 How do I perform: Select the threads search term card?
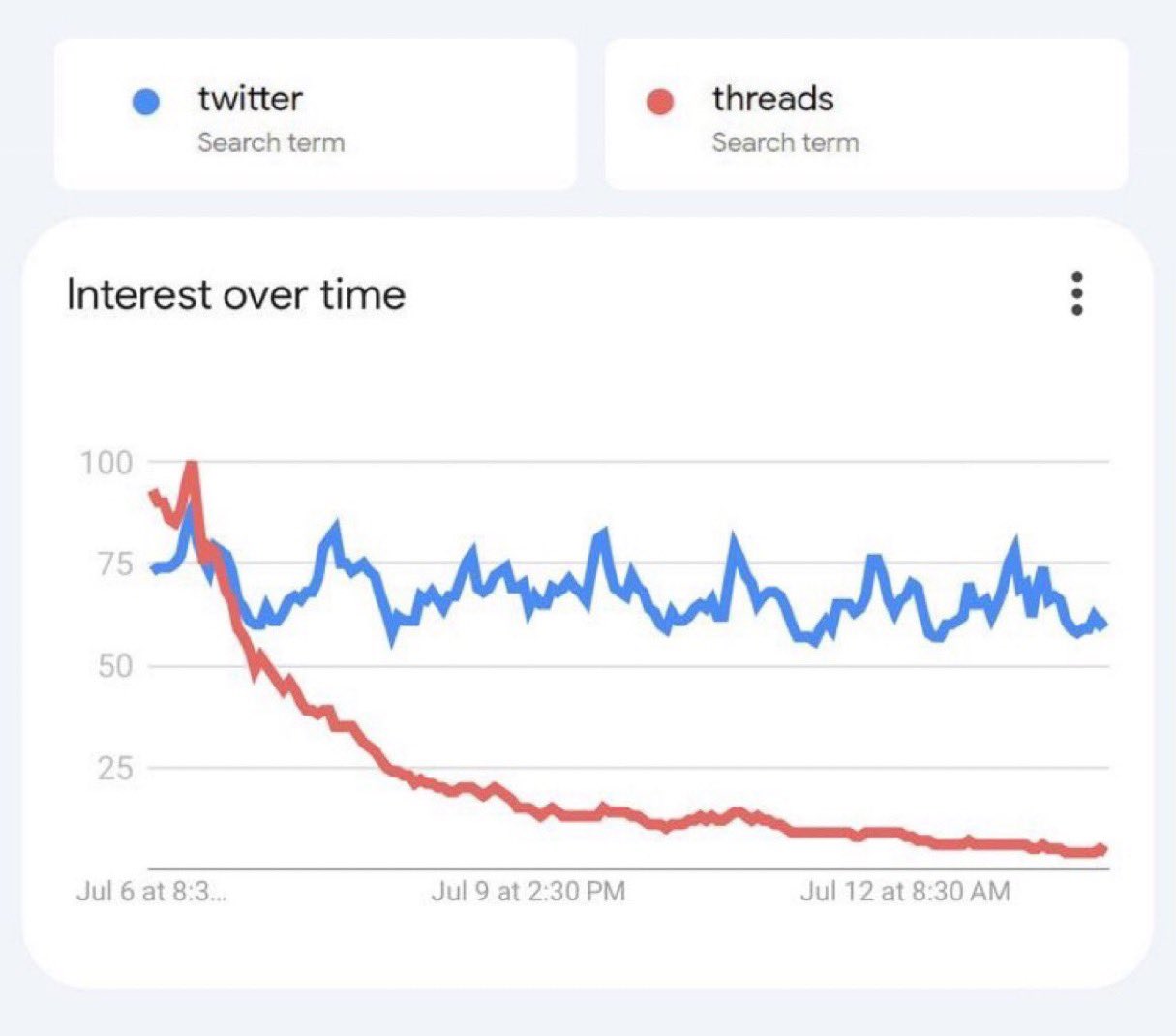click(866, 113)
